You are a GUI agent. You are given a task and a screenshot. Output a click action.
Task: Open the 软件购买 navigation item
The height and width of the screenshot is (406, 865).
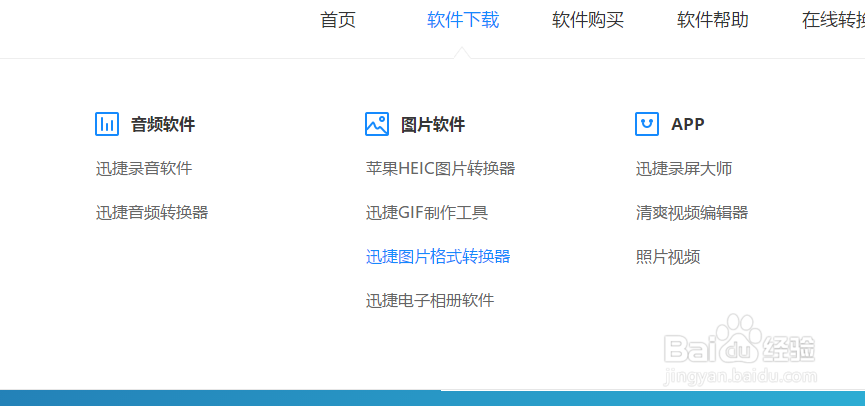point(588,20)
